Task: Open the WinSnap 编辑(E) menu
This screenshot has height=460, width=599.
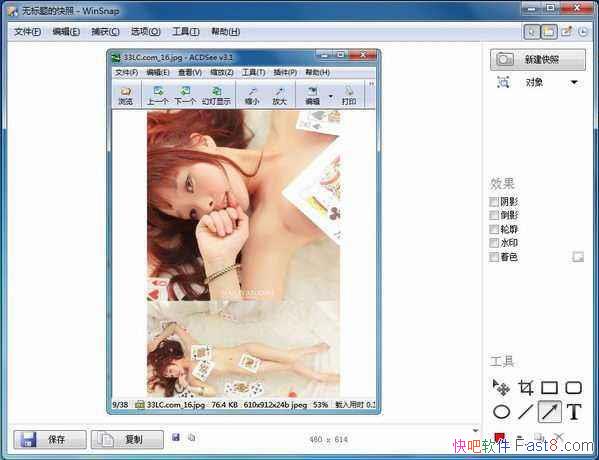Action: tap(66, 31)
